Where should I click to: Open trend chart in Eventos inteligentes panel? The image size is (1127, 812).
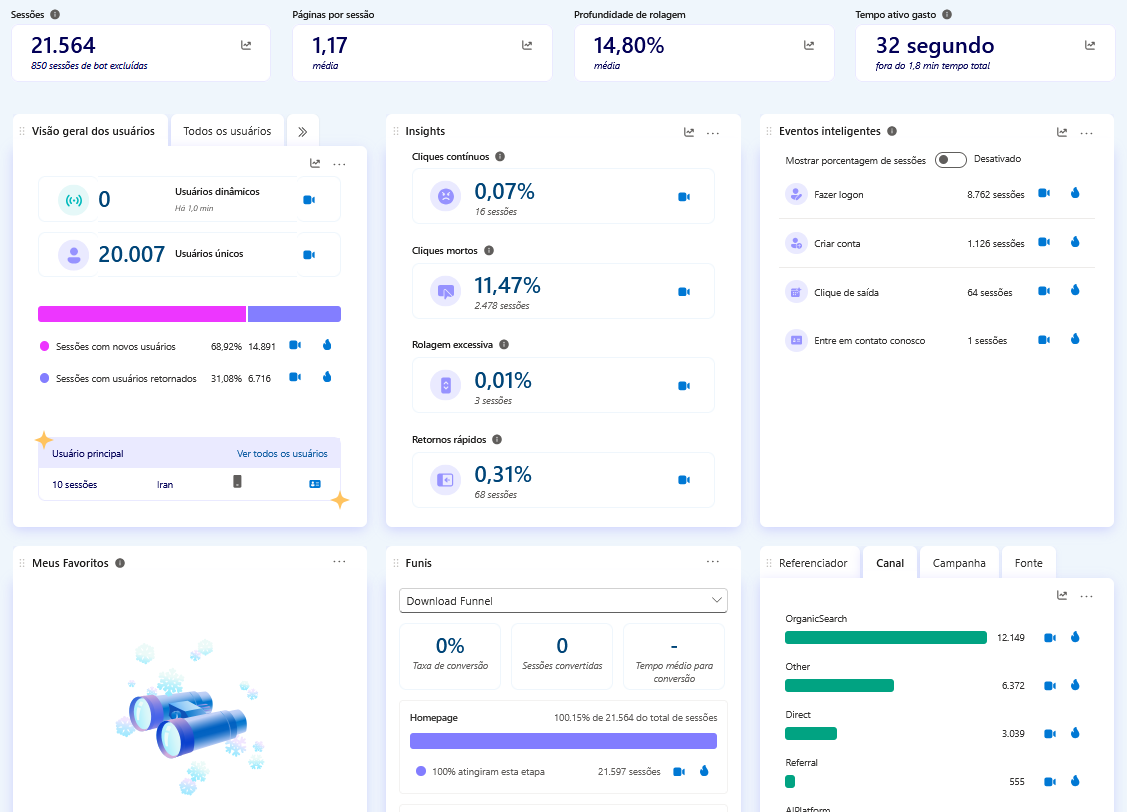click(x=1062, y=132)
